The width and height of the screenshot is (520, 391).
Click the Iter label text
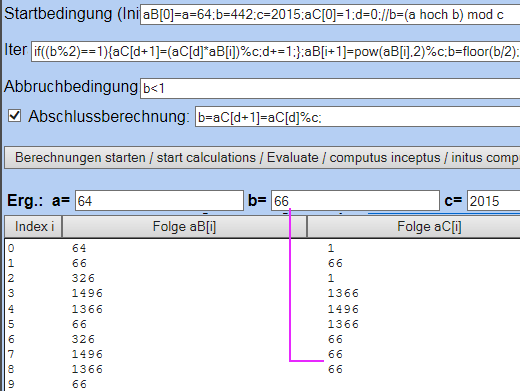point(16,50)
